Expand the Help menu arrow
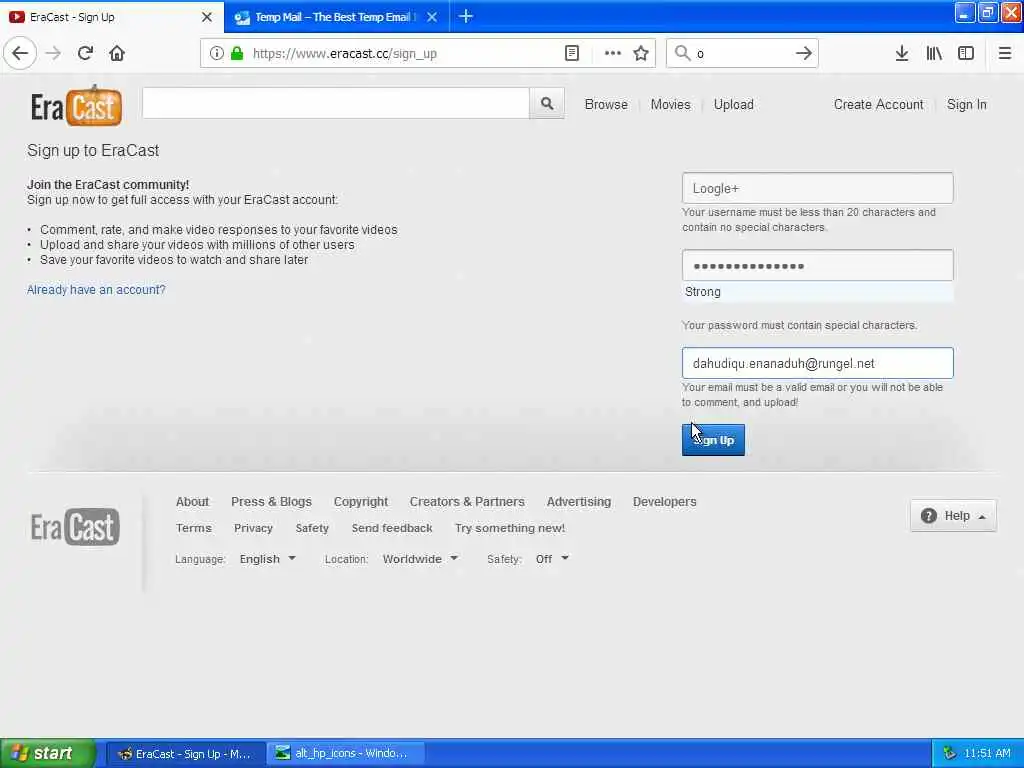 coord(982,517)
